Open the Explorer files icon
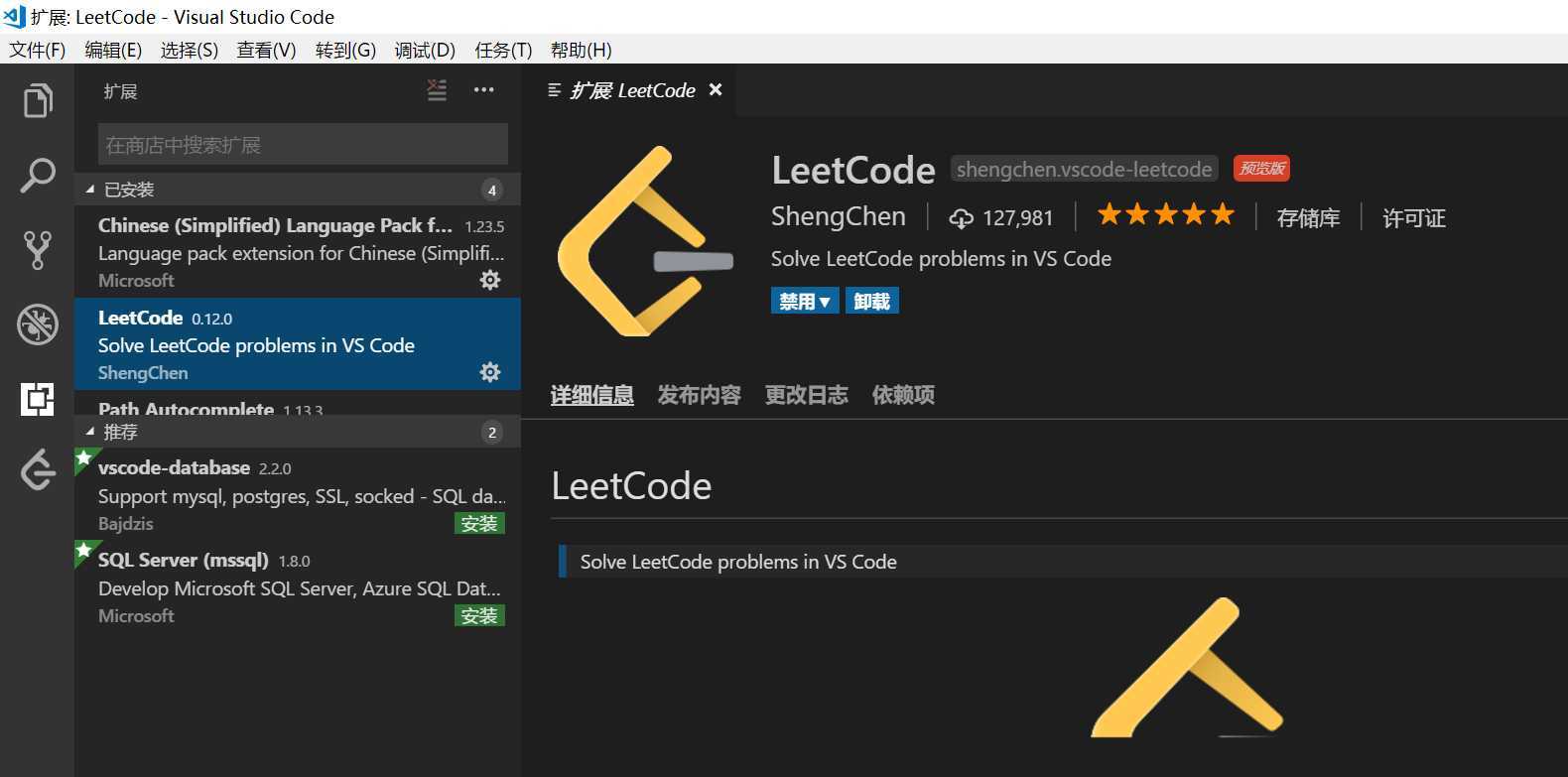This screenshot has width=1568, height=777. tap(38, 100)
